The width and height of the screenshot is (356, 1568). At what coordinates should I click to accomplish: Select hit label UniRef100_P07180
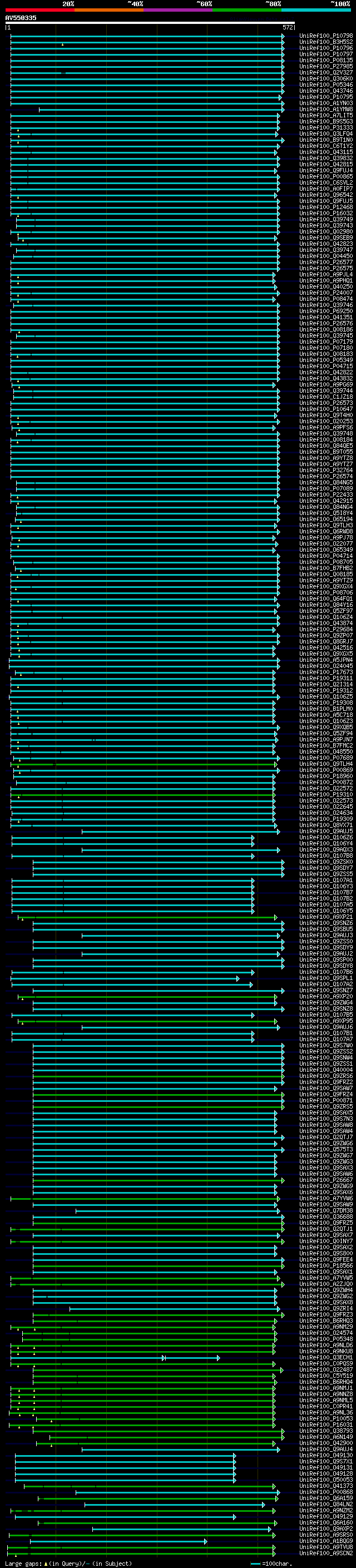tap(326, 348)
